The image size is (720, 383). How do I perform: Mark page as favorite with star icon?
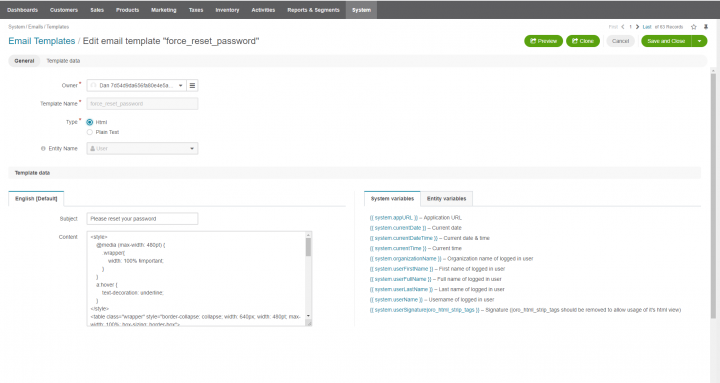coord(694,27)
